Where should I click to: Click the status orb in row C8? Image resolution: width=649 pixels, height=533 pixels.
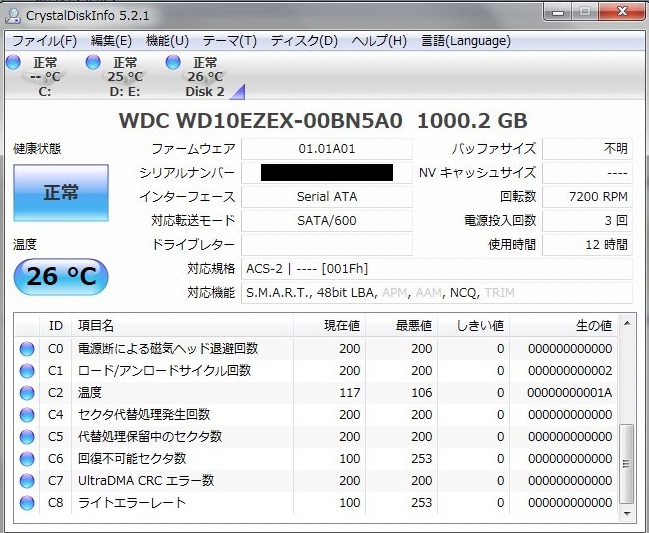coord(27,503)
